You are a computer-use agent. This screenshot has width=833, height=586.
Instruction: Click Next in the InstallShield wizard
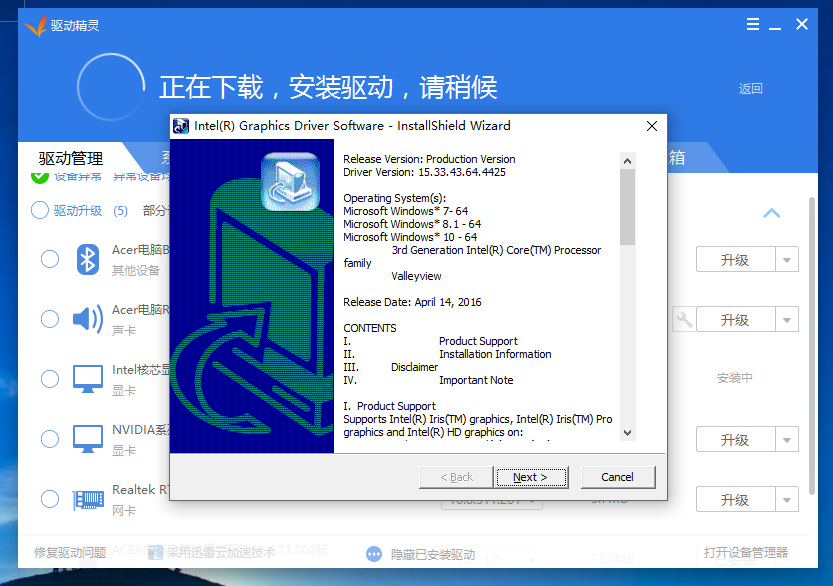531,477
